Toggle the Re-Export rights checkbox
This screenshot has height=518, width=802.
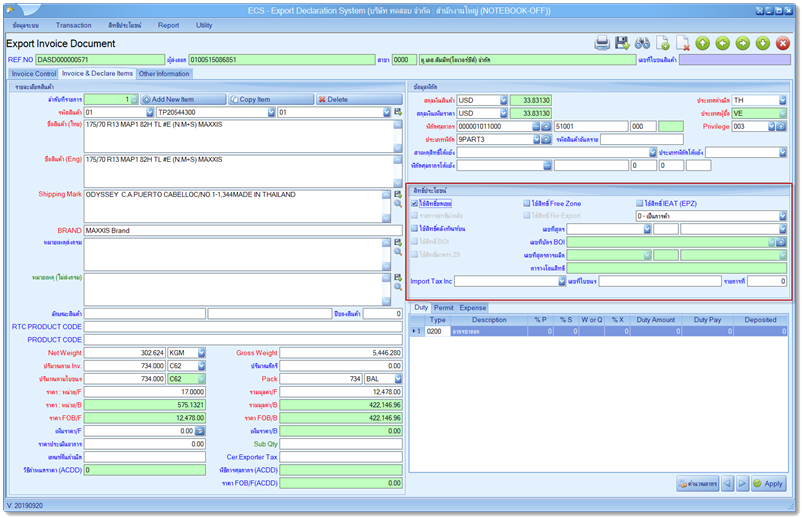526,216
